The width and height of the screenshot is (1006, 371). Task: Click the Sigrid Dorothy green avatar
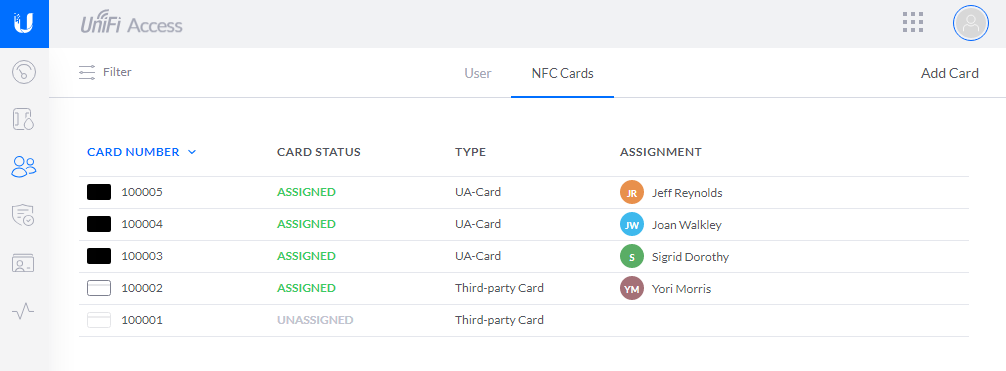pyautogui.click(x=632, y=257)
